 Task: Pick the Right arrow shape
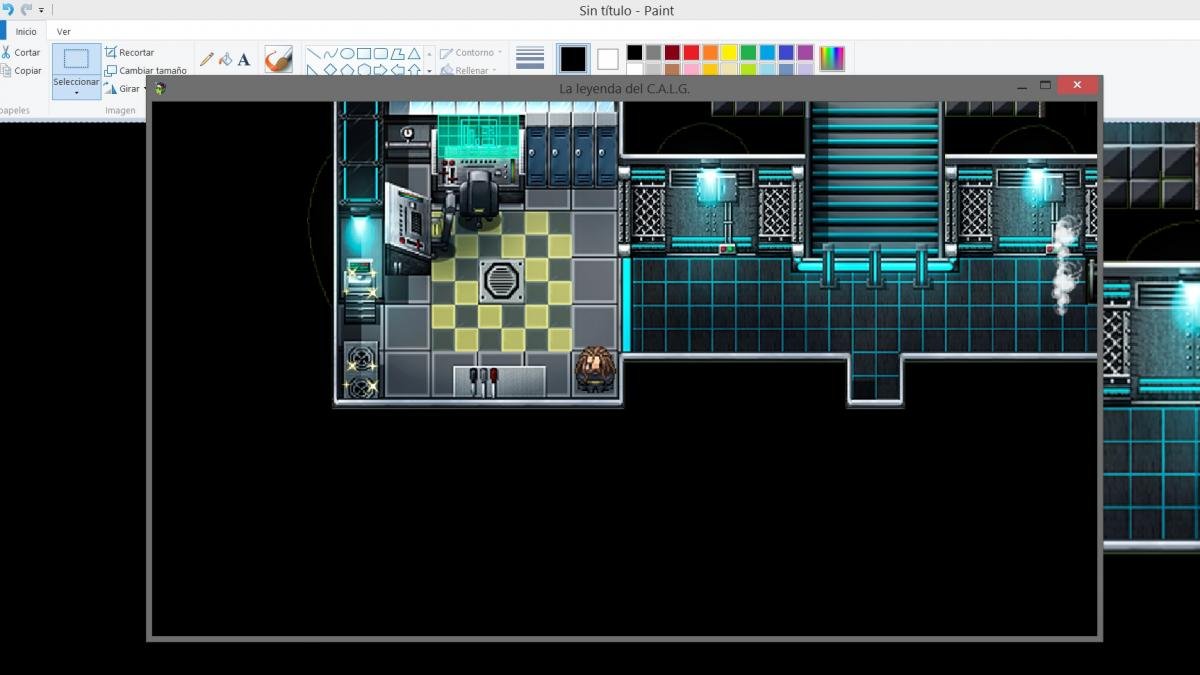point(381,70)
